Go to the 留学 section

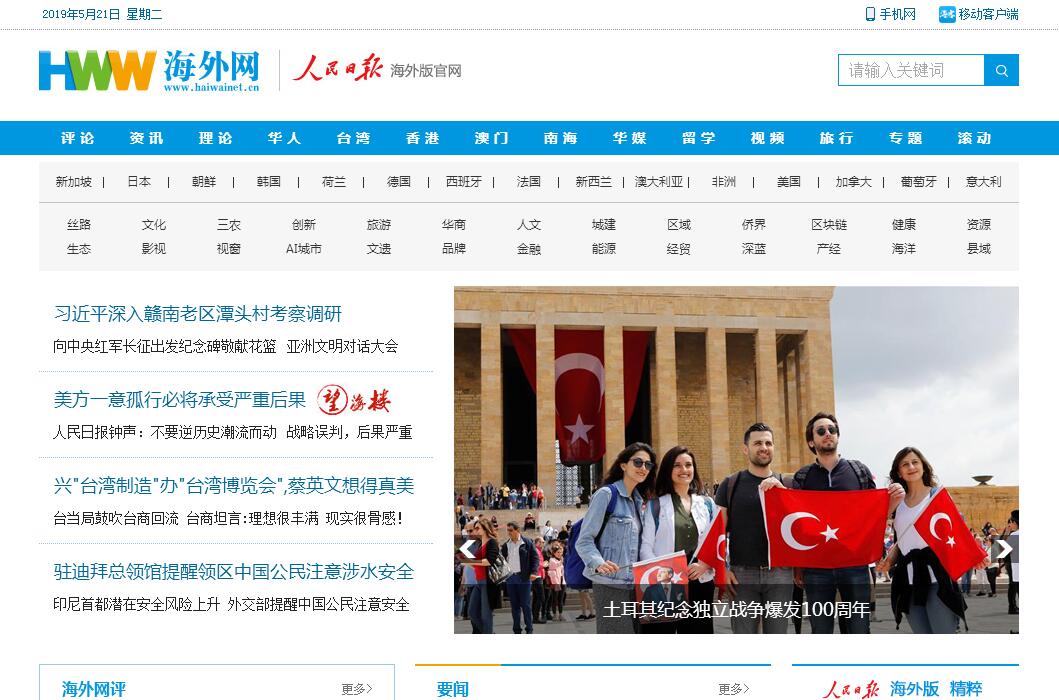pos(698,138)
